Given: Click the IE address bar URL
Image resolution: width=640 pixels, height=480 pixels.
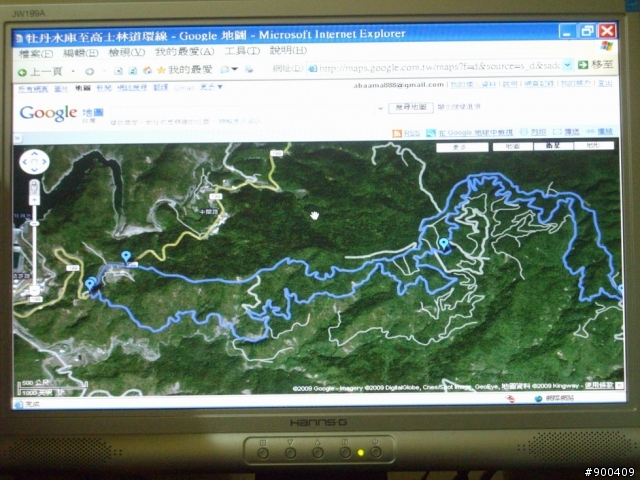Looking at the screenshot, I should (x=439, y=67).
